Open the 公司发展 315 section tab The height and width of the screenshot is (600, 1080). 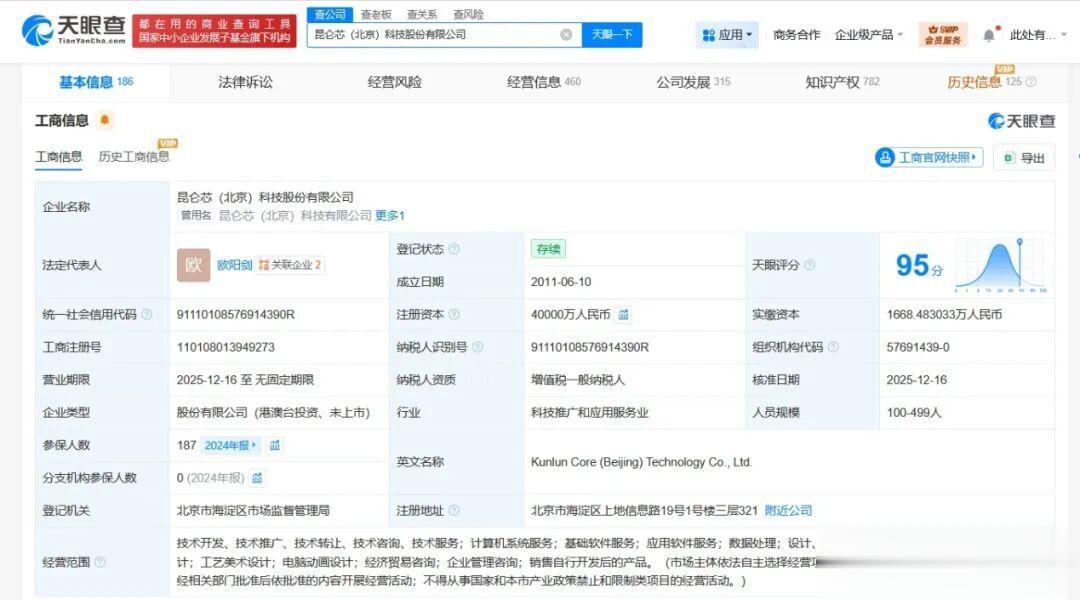click(x=693, y=83)
